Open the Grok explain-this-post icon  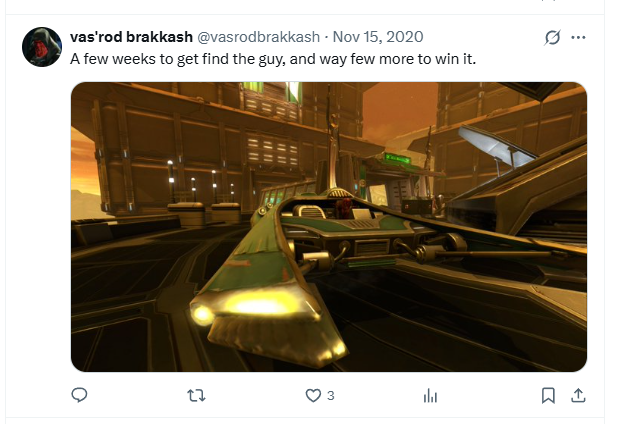(x=552, y=37)
